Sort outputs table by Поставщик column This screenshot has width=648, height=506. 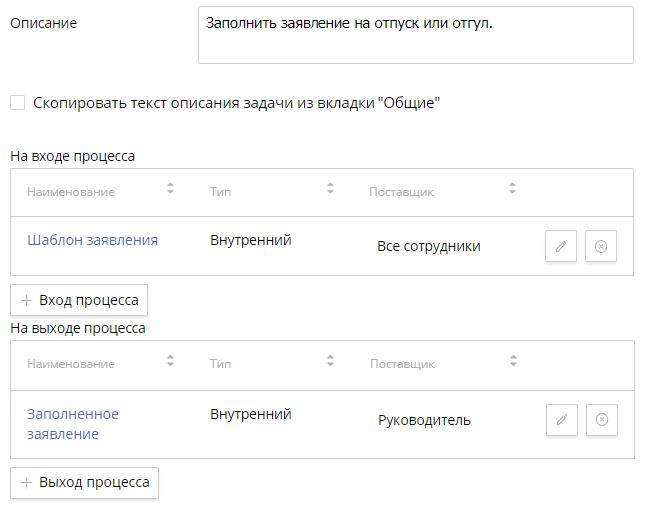512,362
